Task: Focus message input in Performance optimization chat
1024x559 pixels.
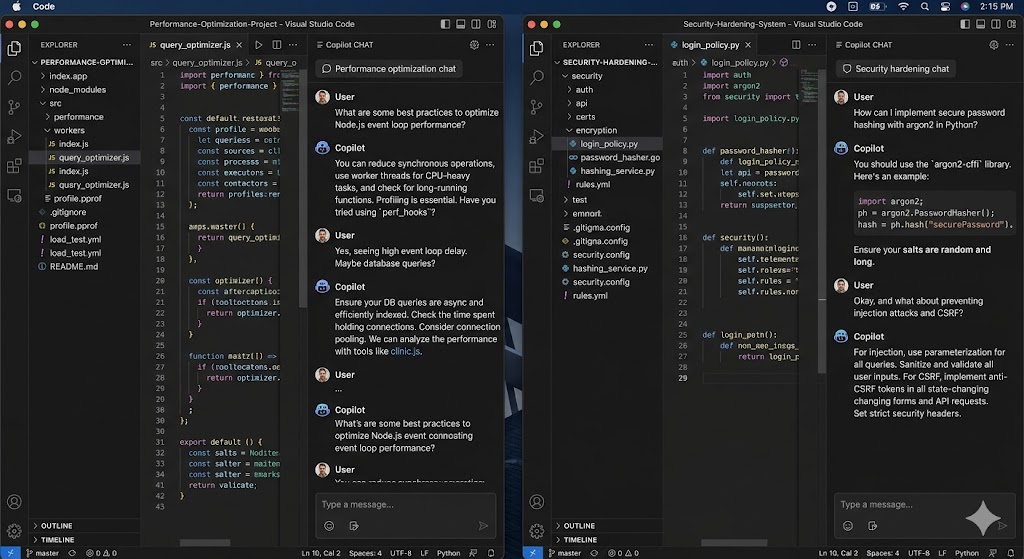Action: tap(406, 504)
